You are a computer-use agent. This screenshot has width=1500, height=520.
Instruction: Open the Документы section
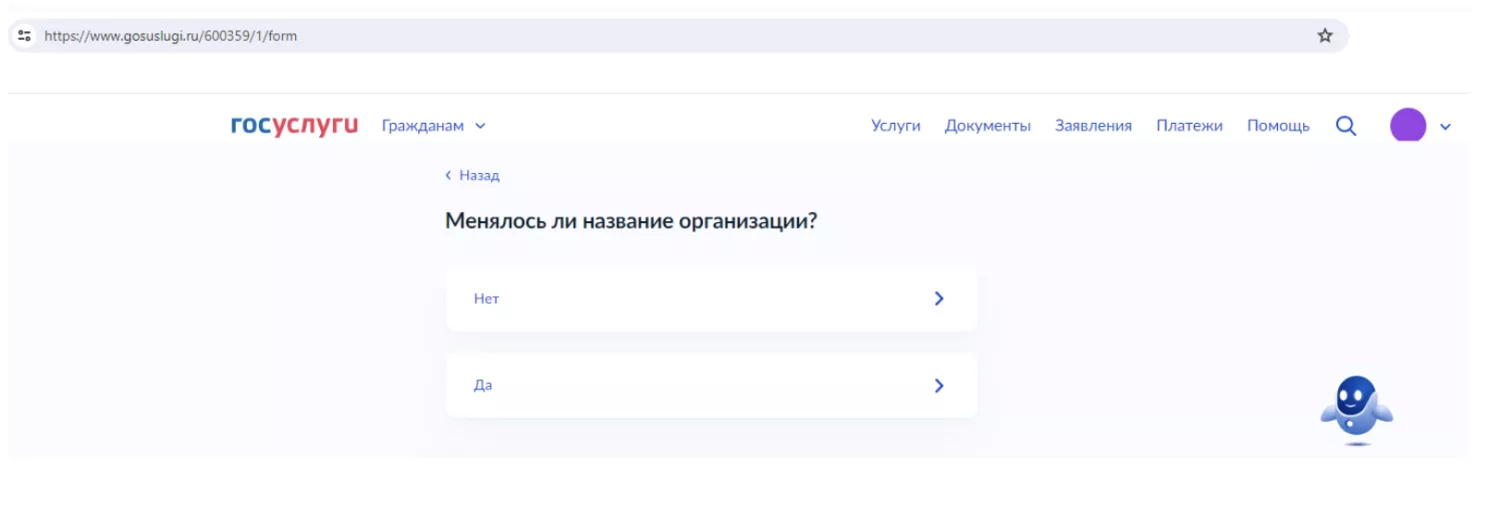(x=988, y=126)
